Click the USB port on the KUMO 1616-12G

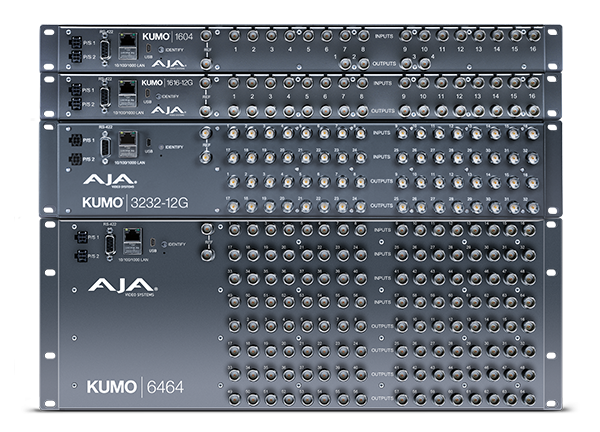coord(148,93)
